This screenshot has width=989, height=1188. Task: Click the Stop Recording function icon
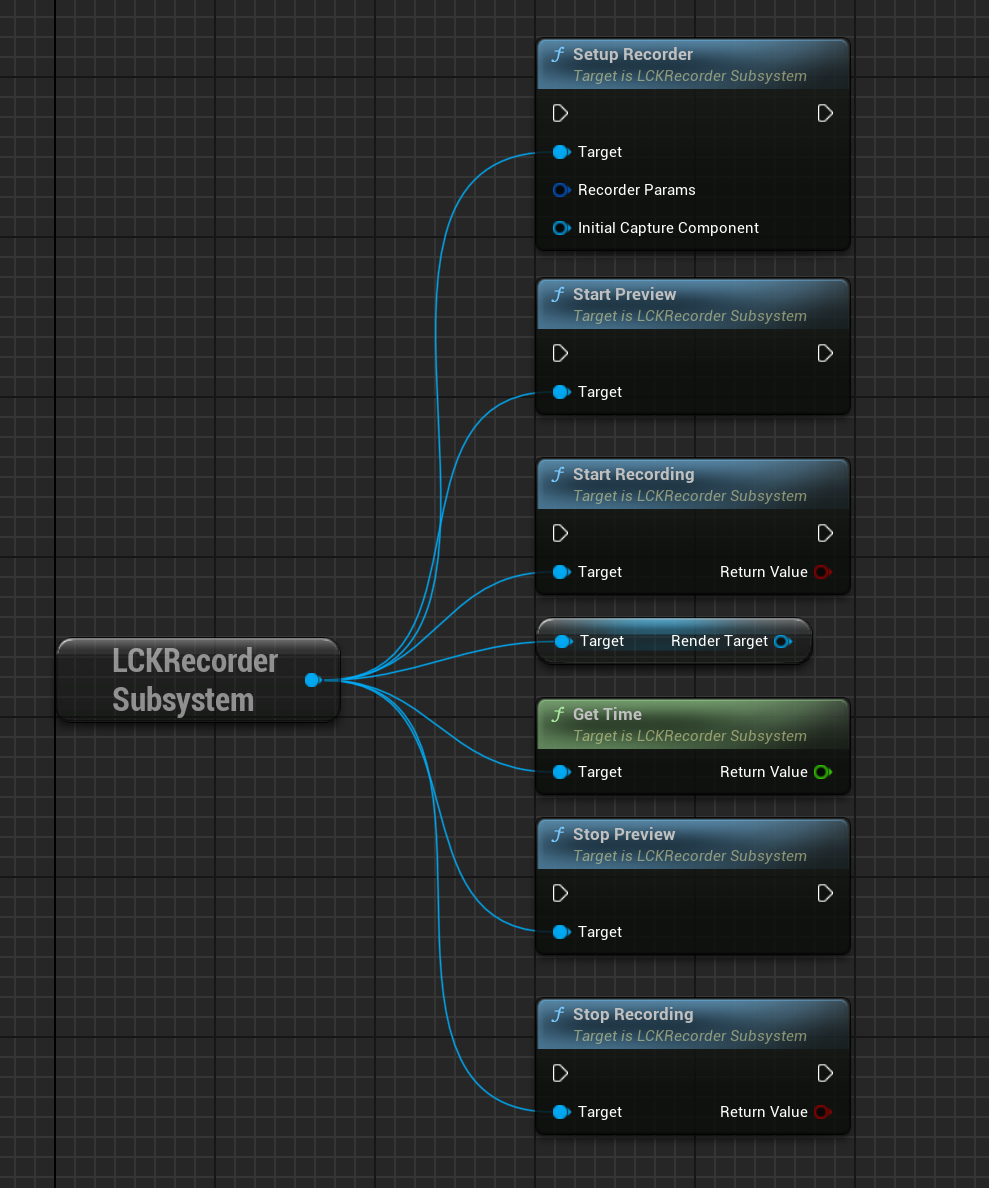click(558, 1014)
